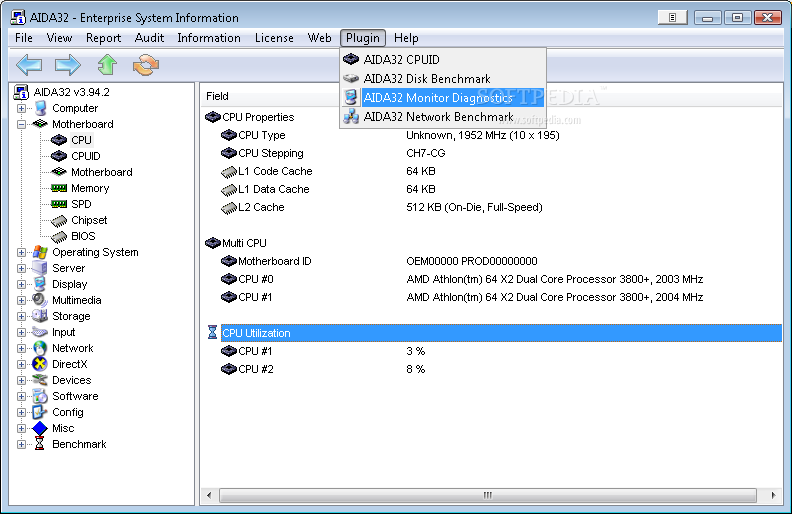This screenshot has height=514, width=792.
Task: Expand the Multimedia tree node
Action: coord(22,300)
